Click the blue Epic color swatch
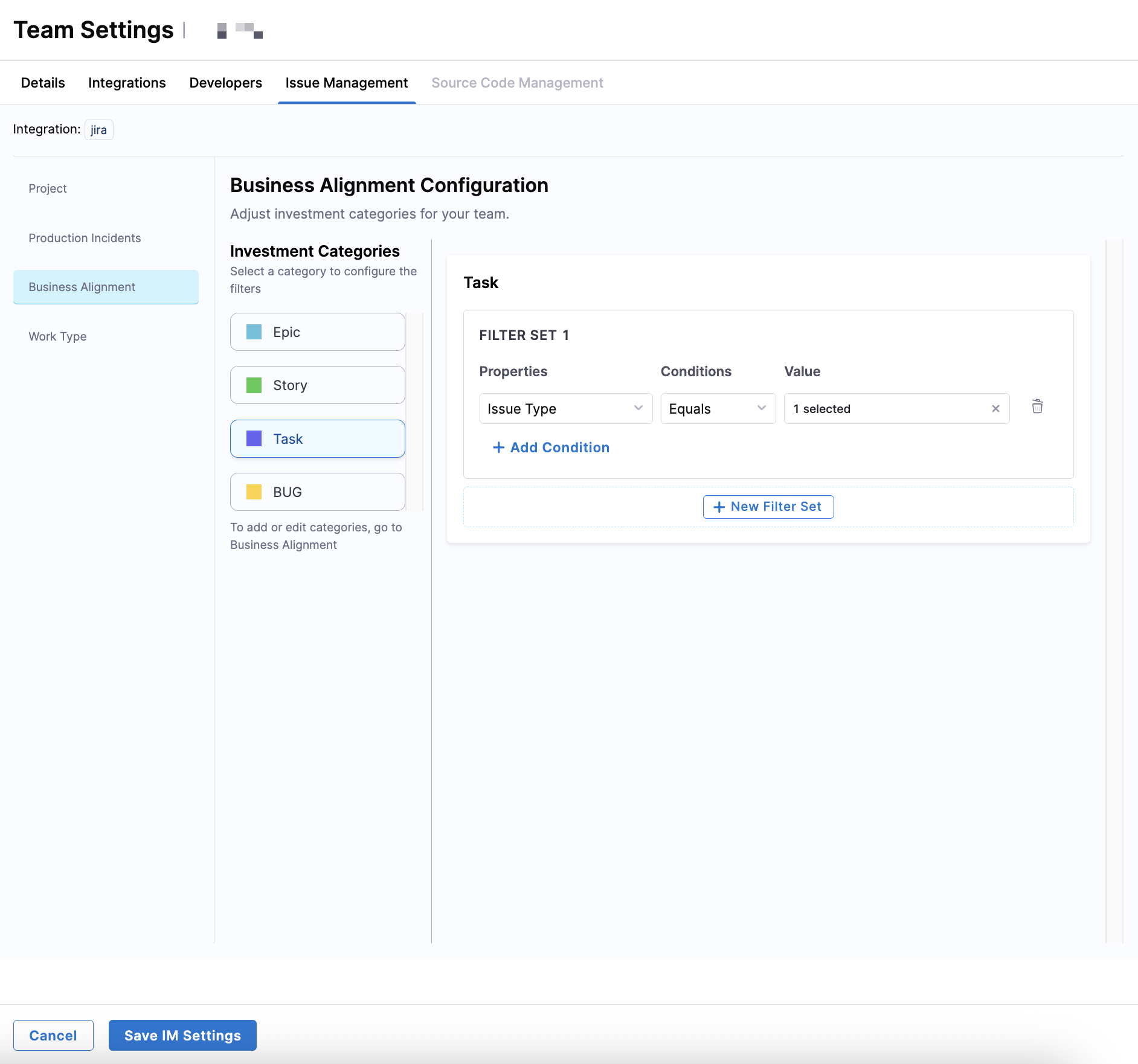The height and width of the screenshot is (1064, 1138). tap(254, 332)
